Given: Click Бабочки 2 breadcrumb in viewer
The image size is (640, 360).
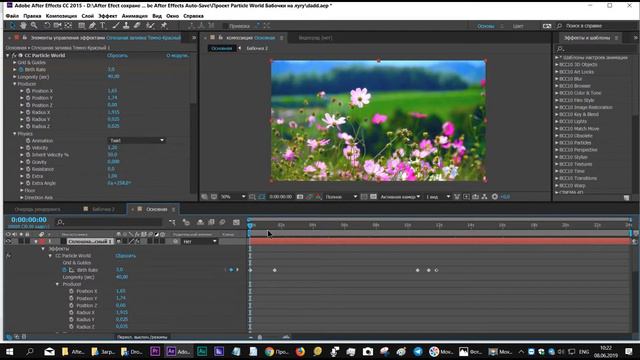Looking at the screenshot, I should [257, 48].
